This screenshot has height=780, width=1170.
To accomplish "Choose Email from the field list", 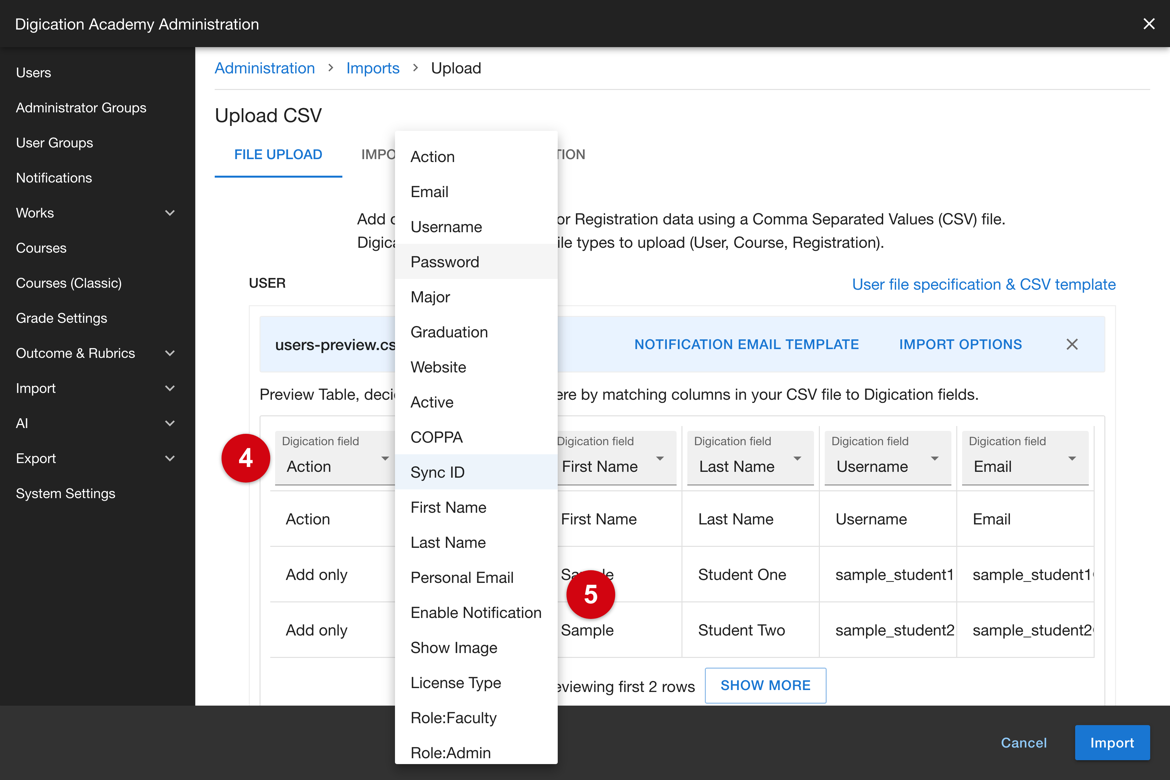I will pos(476,192).
